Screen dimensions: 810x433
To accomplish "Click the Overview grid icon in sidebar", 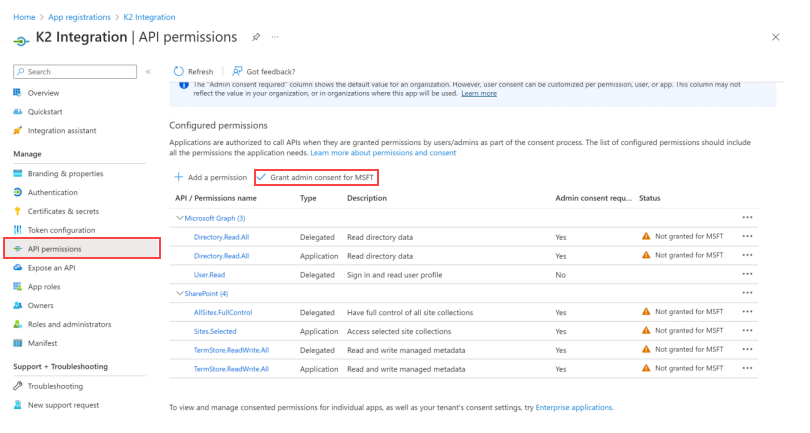I will pos(18,92).
